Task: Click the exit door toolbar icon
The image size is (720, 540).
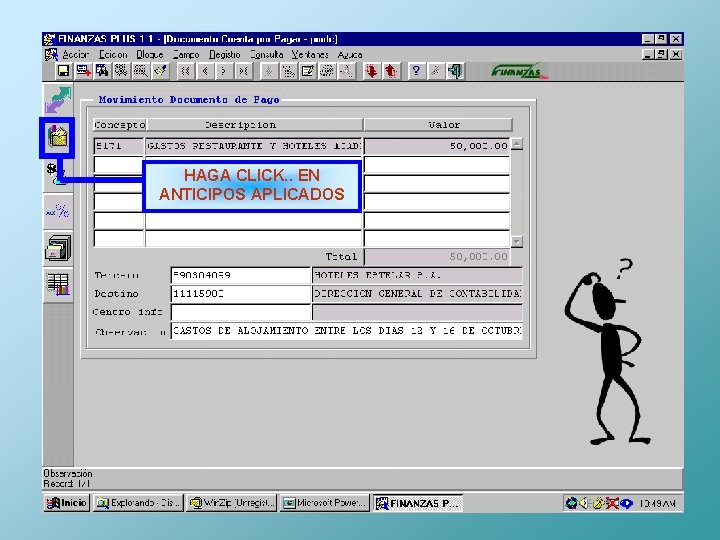Action: [454, 71]
